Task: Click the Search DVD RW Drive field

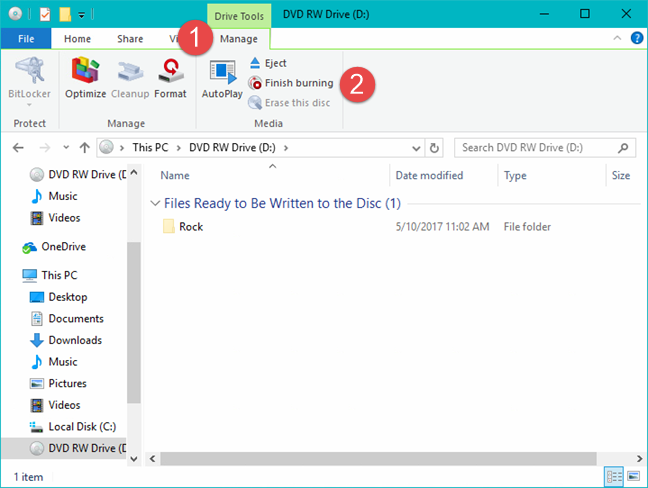Action: [x=545, y=148]
